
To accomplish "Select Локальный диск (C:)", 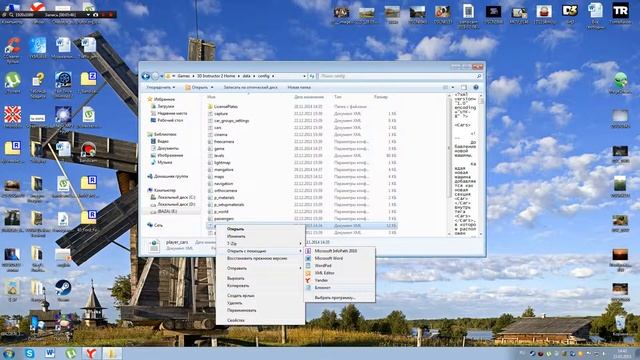I will tap(176, 197).
